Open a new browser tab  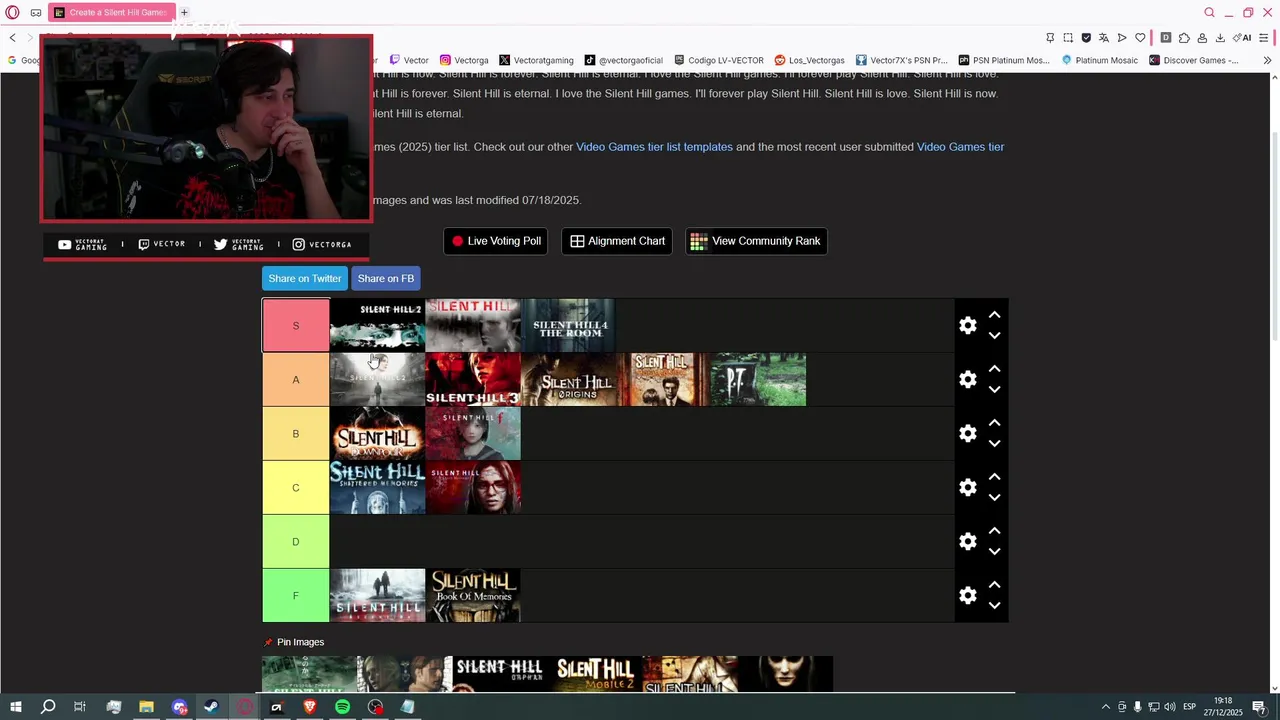coord(184,12)
